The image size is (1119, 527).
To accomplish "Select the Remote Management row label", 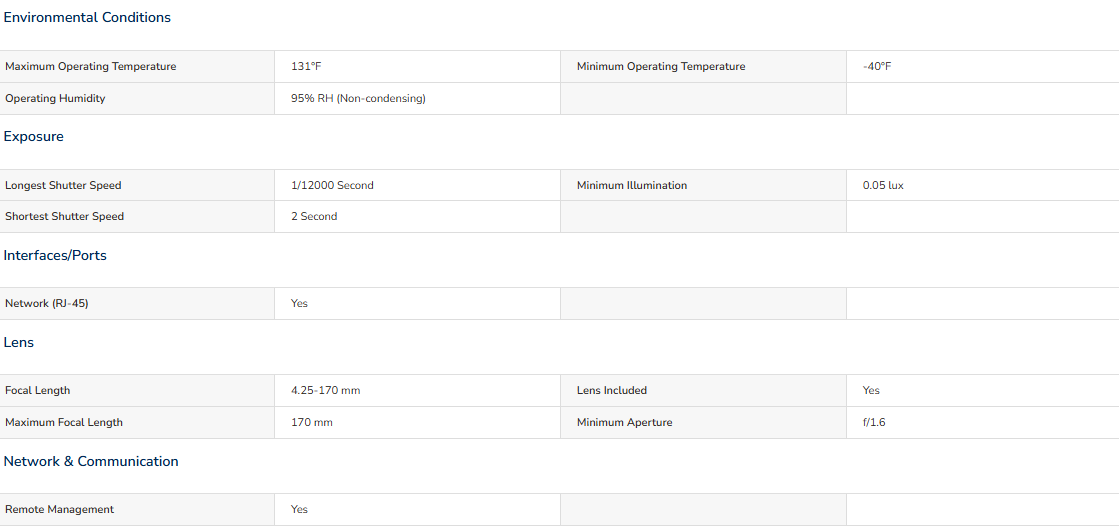I will point(59,510).
